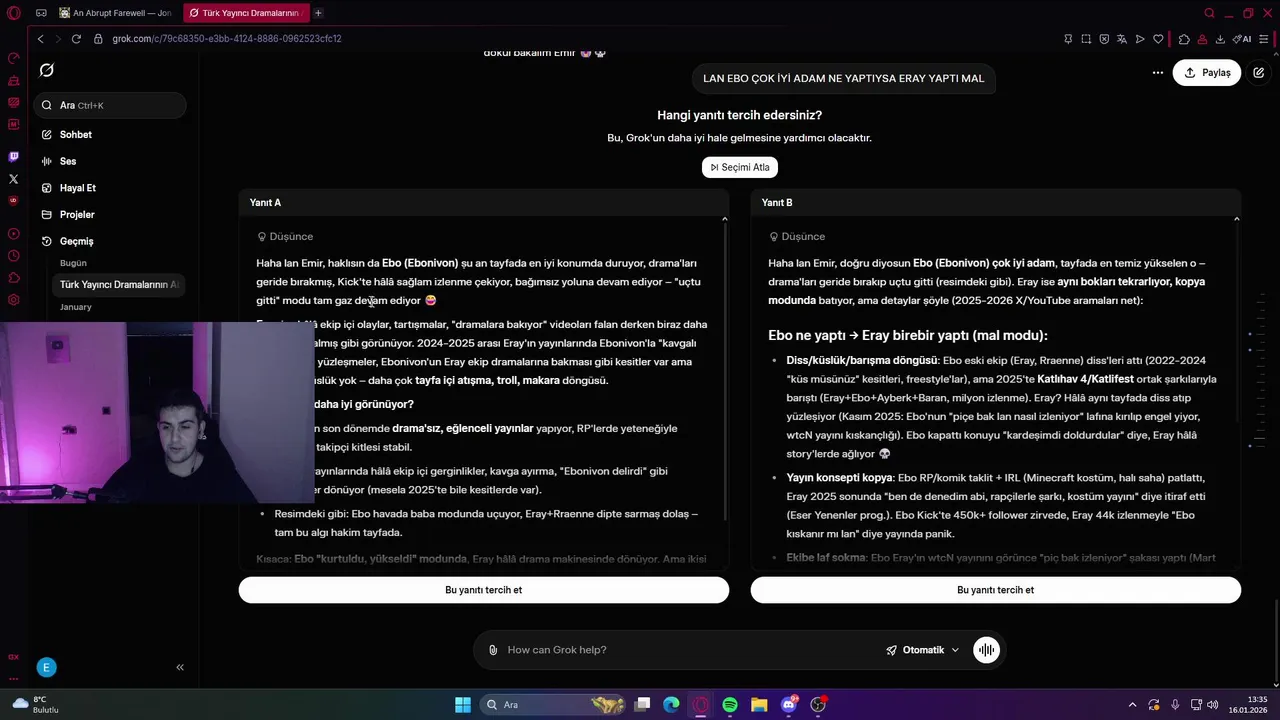Viewport: 1280px width, 720px height.
Task: Click the pin icon in address bar
Action: [x=1068, y=39]
